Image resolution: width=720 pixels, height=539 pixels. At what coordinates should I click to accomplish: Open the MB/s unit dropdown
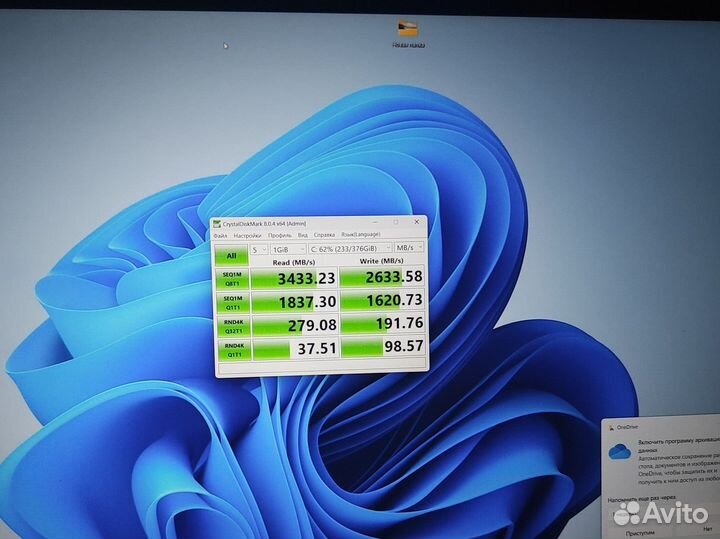coord(409,247)
